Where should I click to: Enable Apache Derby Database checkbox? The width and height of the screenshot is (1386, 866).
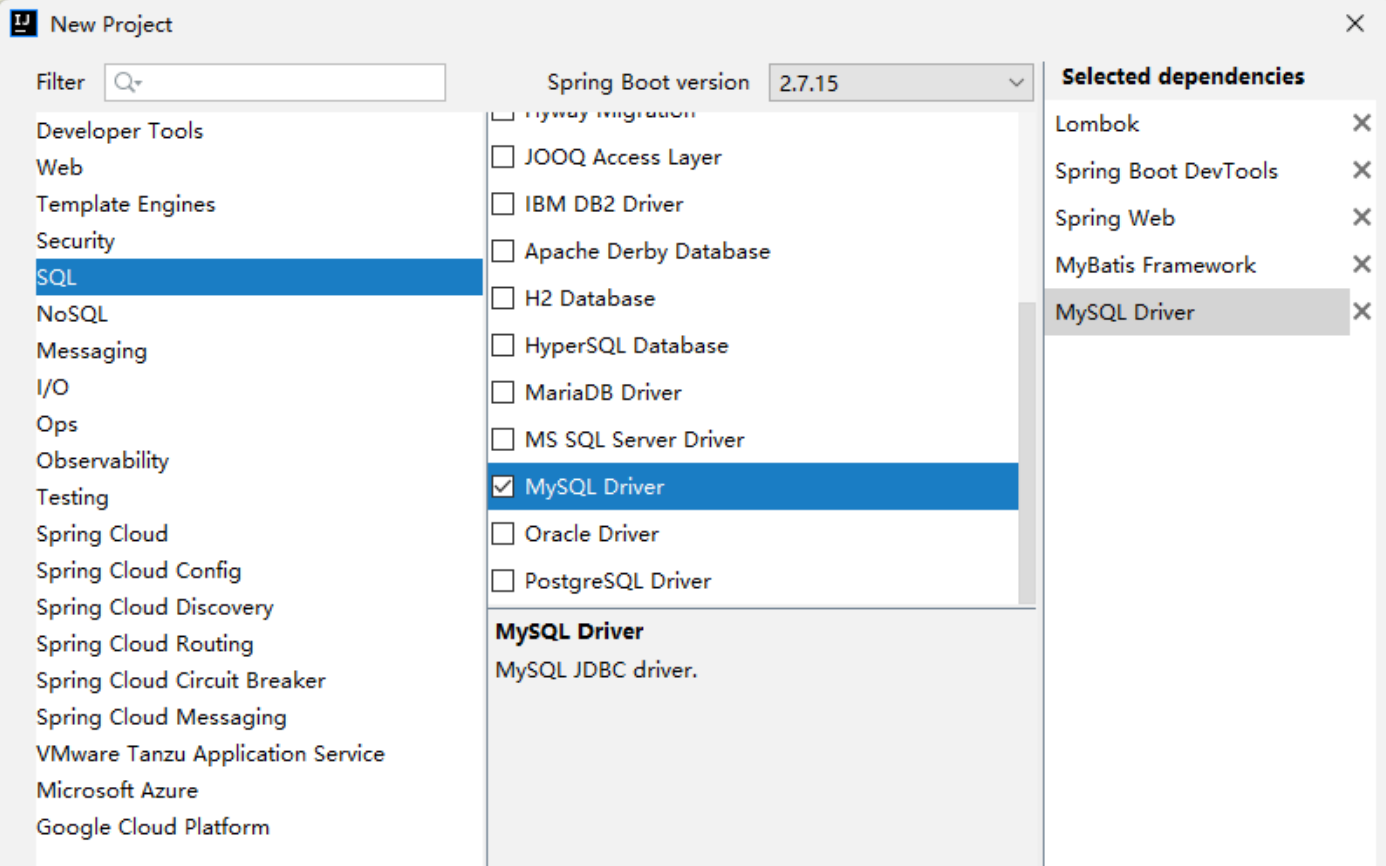coord(504,251)
